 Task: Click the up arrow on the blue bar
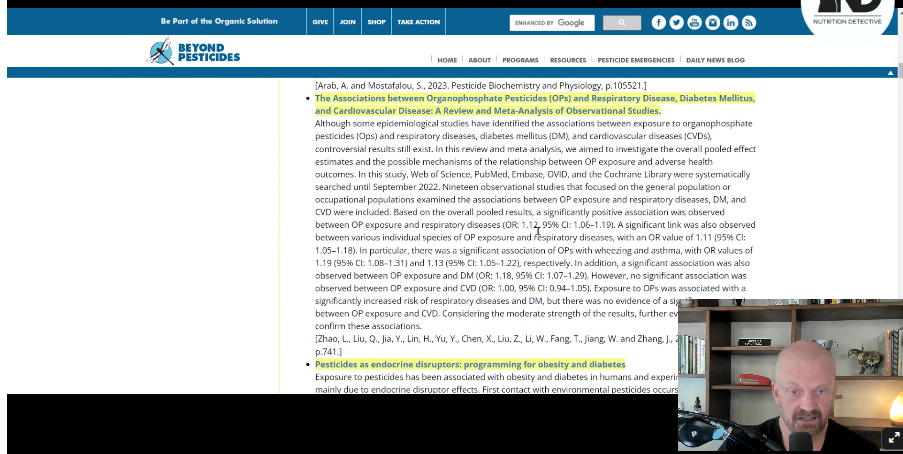point(890,73)
